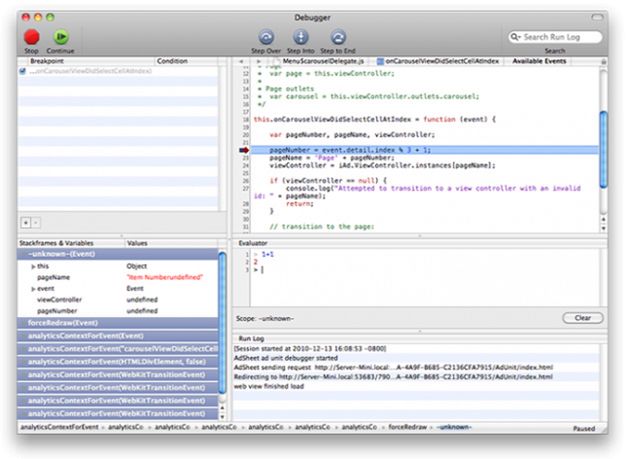Click the Step to End icon
Viewport: 630px width, 459px height.
tap(338, 37)
